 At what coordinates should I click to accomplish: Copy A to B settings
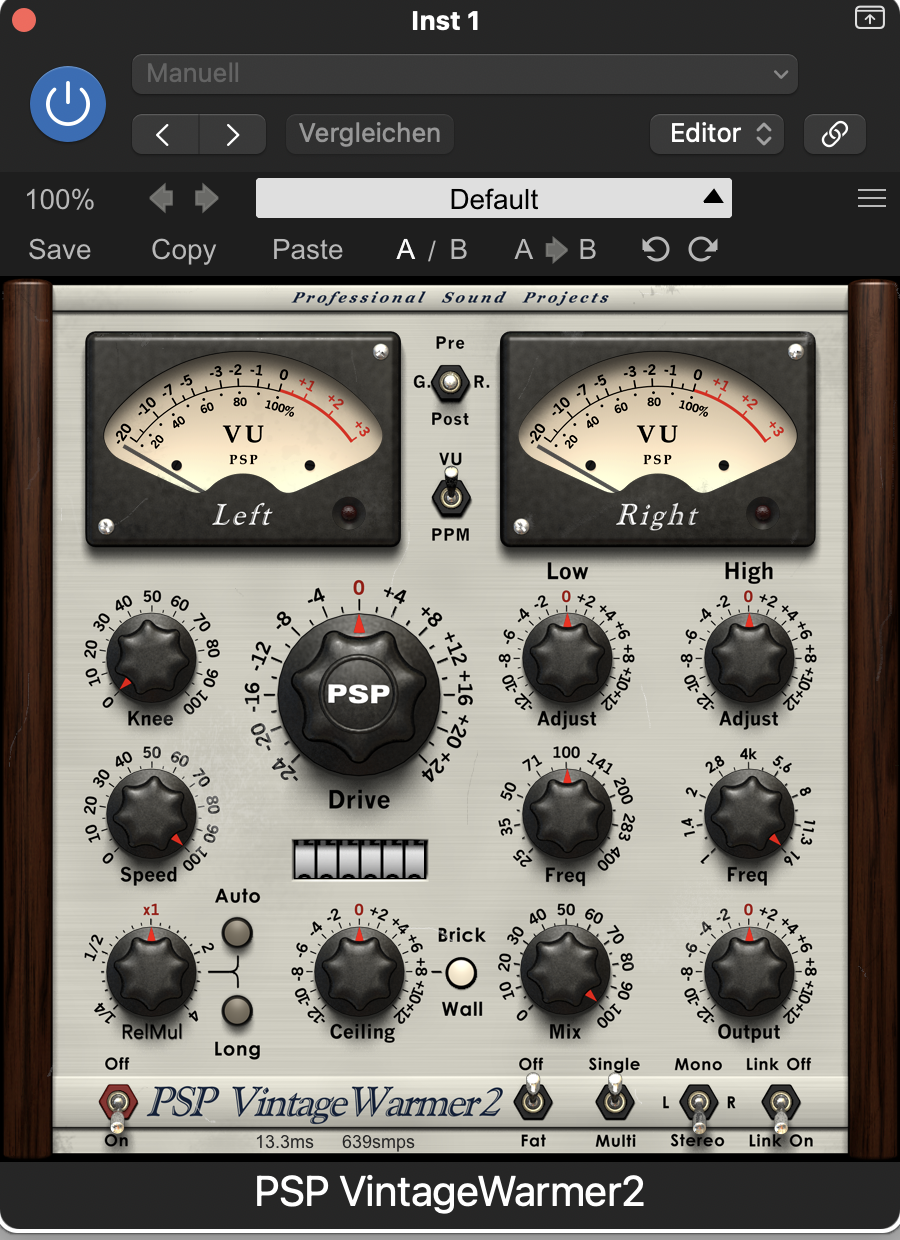555,250
